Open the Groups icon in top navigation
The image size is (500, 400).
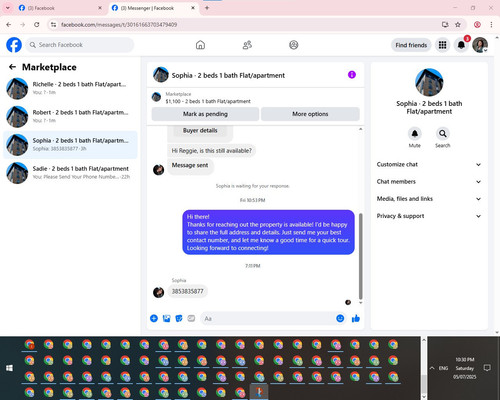click(x=294, y=45)
